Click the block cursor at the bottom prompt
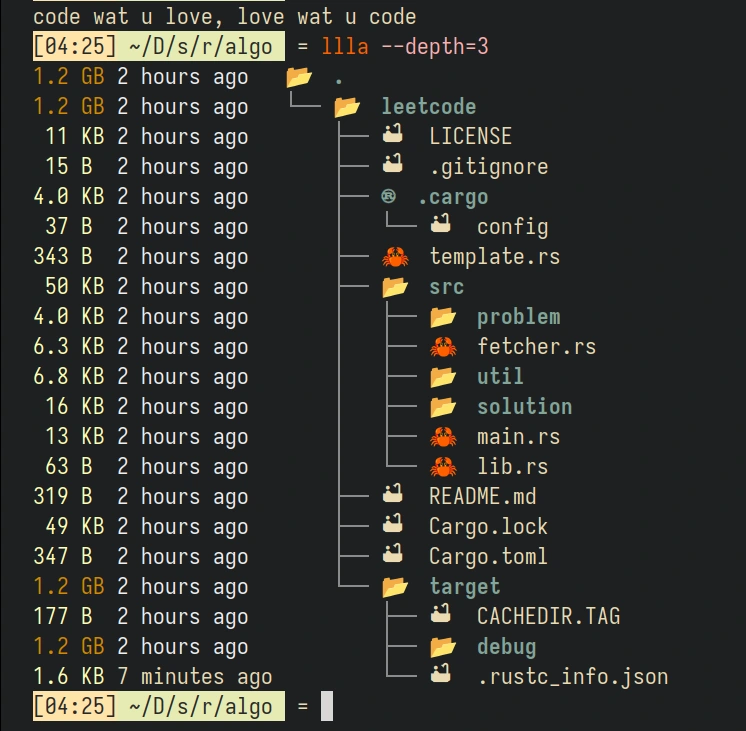746x731 pixels. coord(326,707)
